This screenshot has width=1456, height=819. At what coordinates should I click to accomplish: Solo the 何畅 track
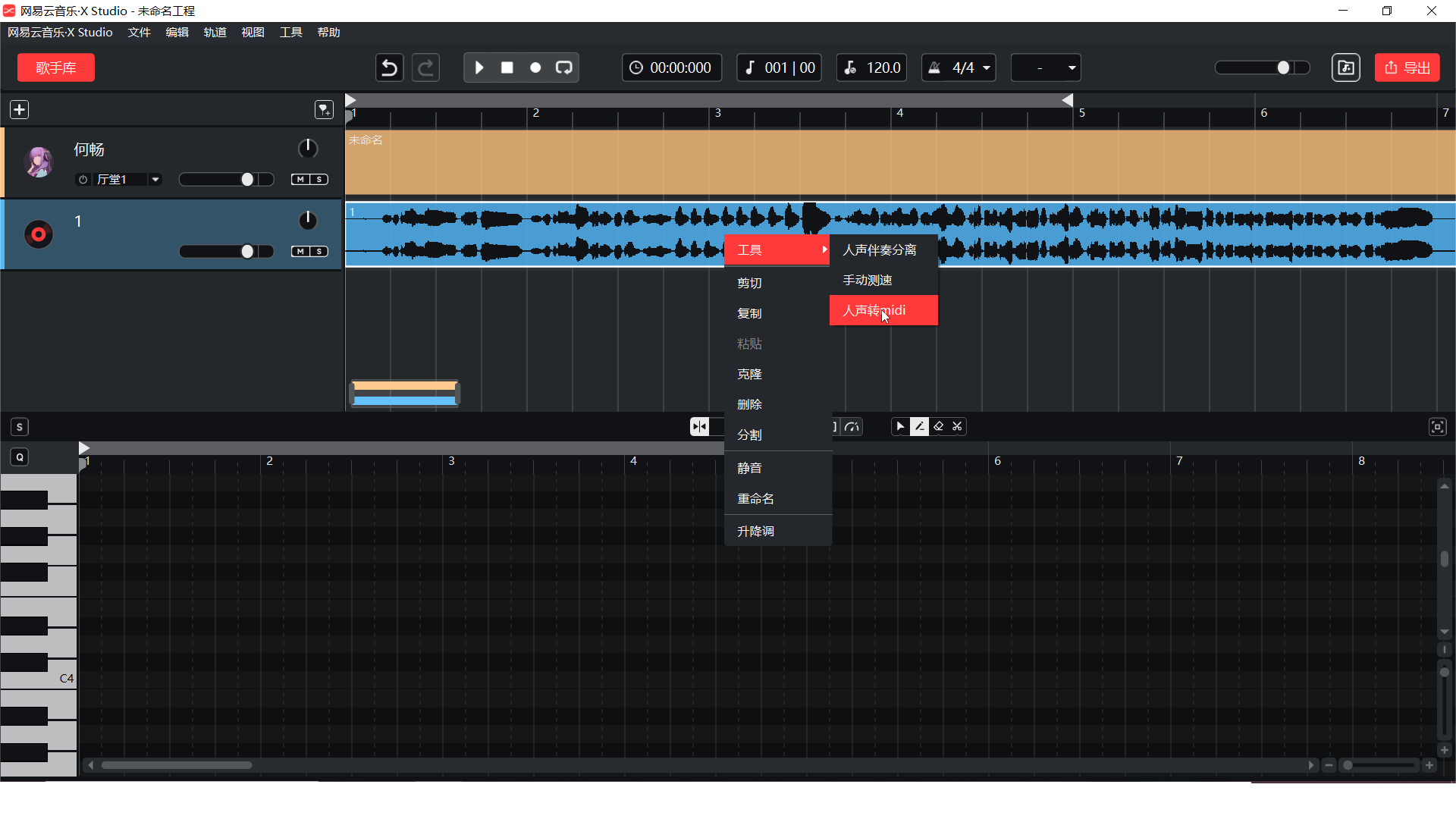tap(319, 180)
